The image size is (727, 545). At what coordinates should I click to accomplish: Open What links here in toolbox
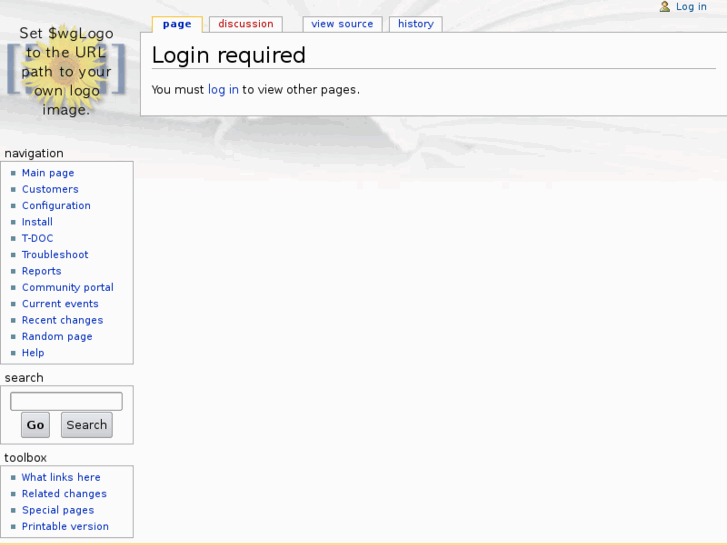pos(61,477)
